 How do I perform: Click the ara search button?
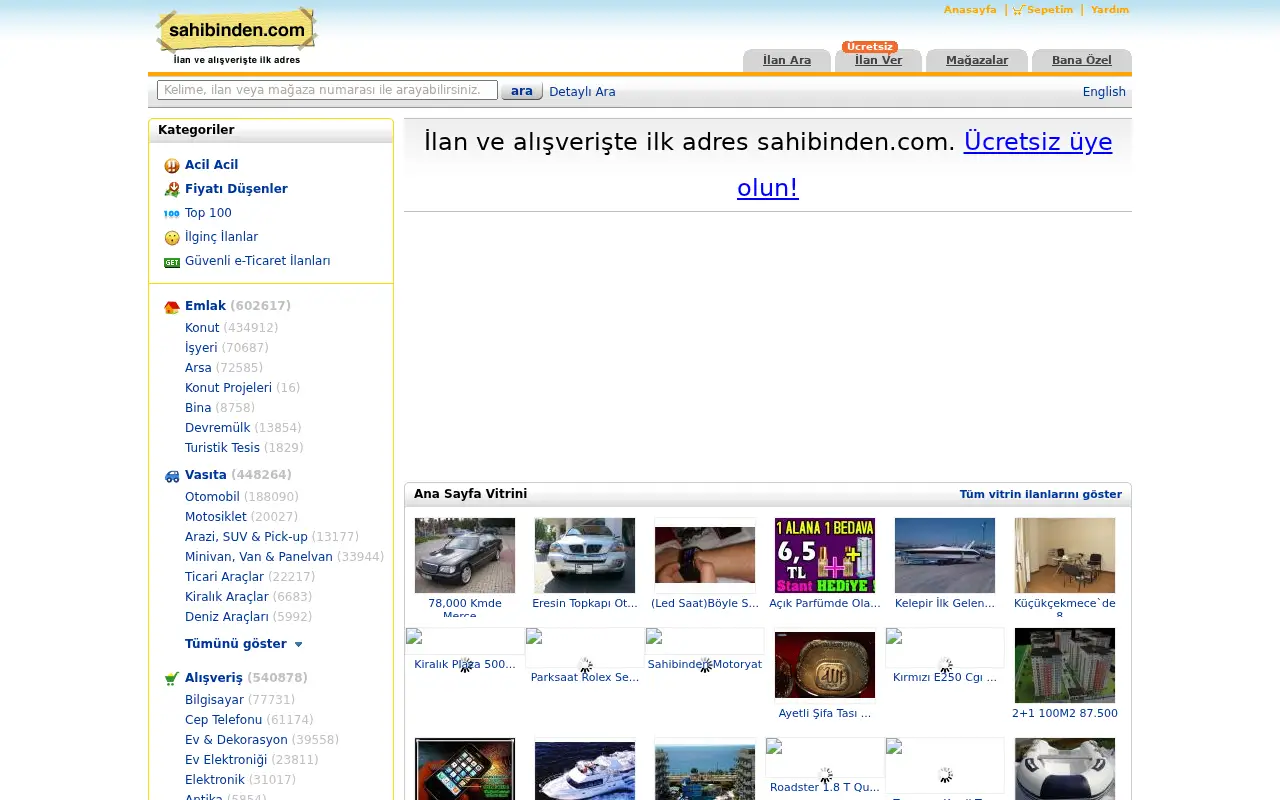[x=522, y=91]
